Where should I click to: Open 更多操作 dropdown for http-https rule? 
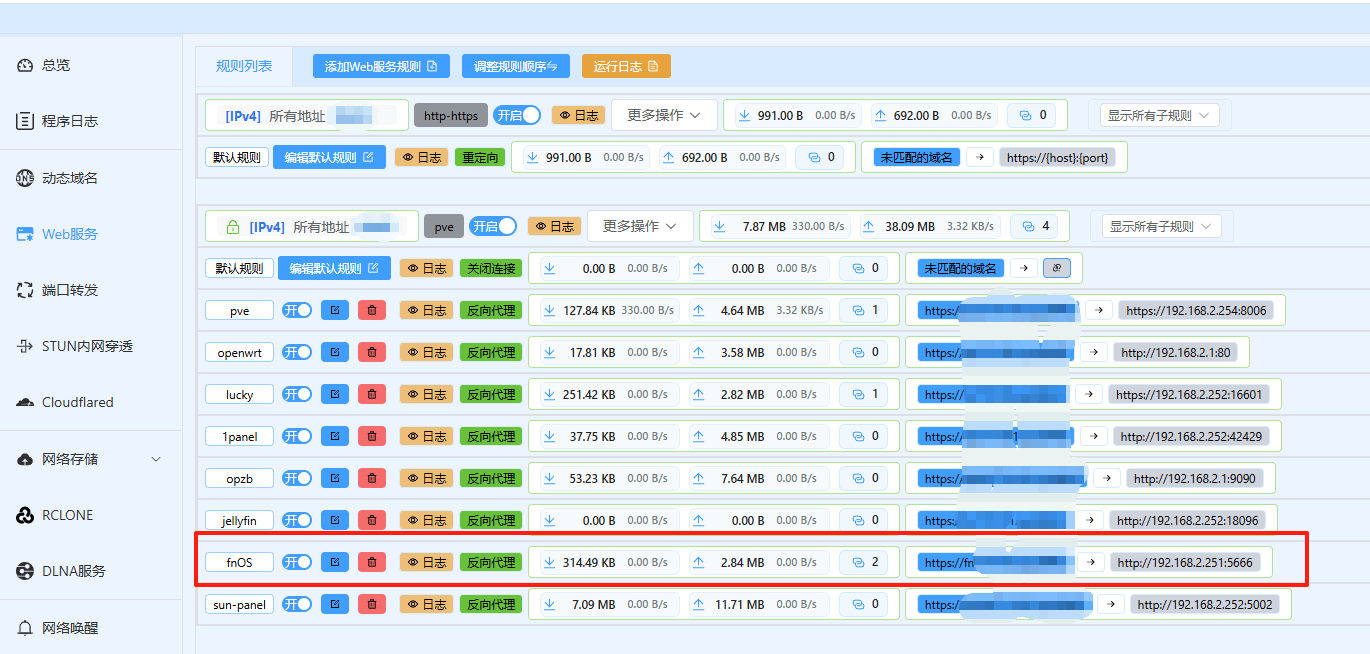tap(664, 115)
